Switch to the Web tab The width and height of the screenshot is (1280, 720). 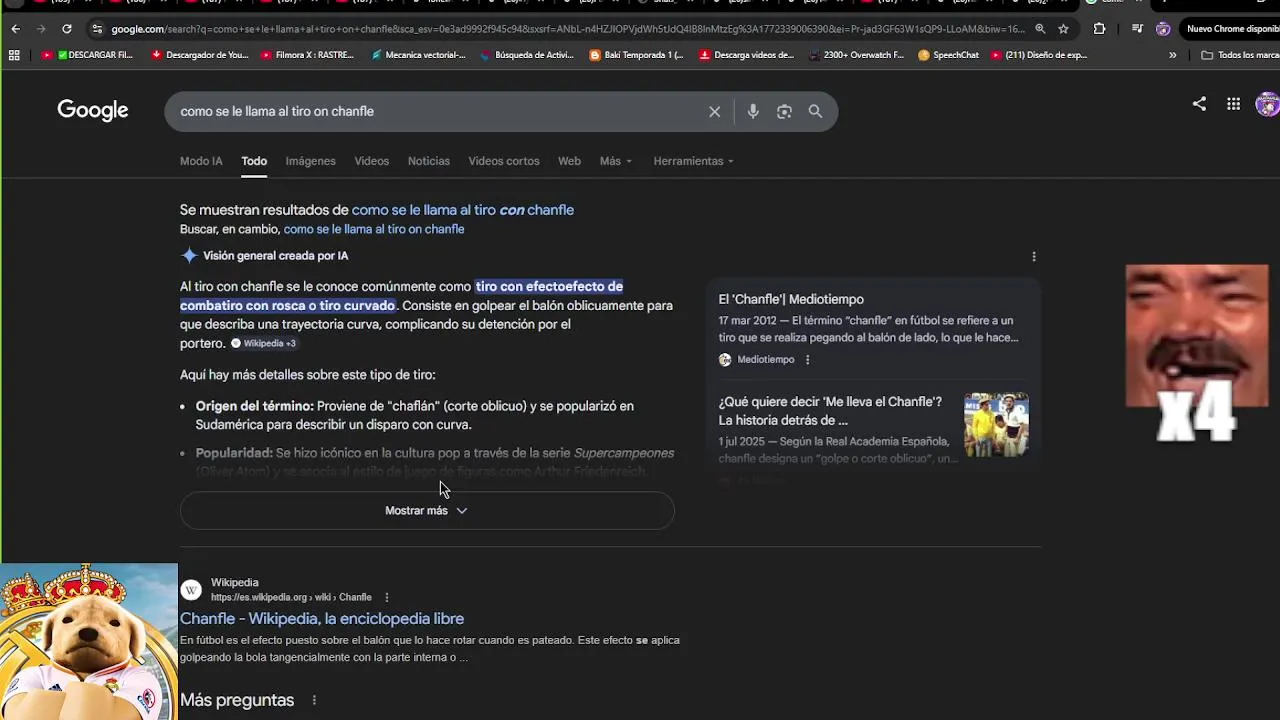pos(569,161)
